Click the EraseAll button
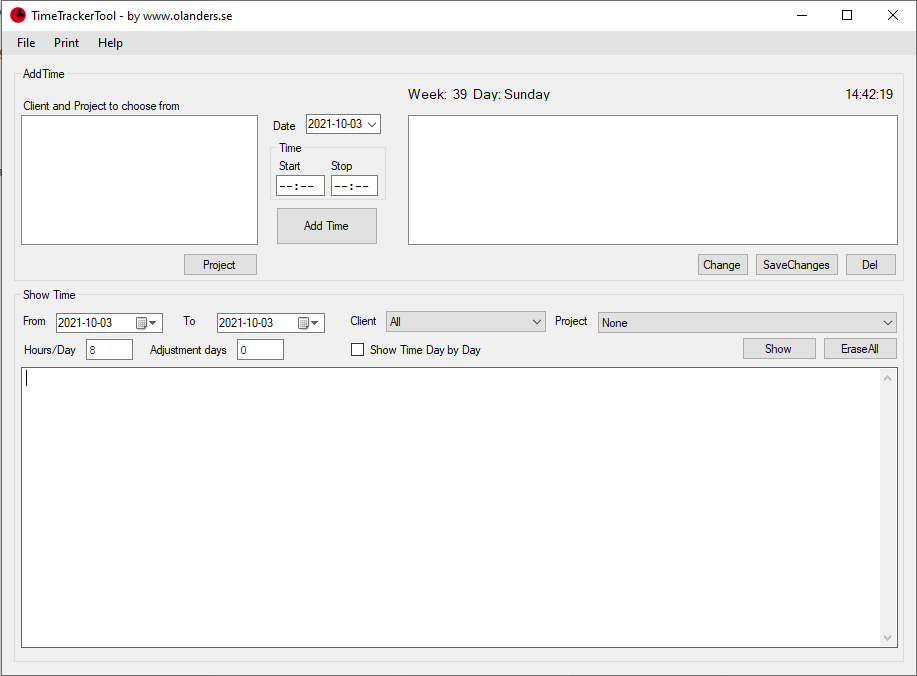Screen dimensions: 917x676 click(x=860, y=349)
